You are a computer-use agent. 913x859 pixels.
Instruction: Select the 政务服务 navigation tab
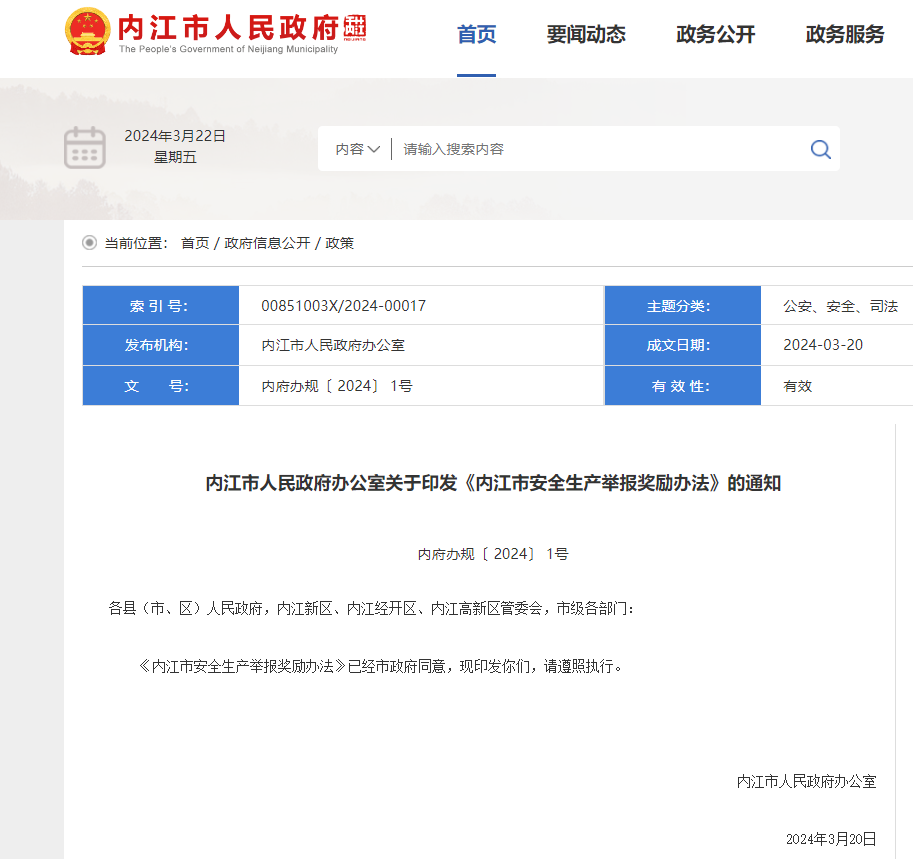pos(845,35)
